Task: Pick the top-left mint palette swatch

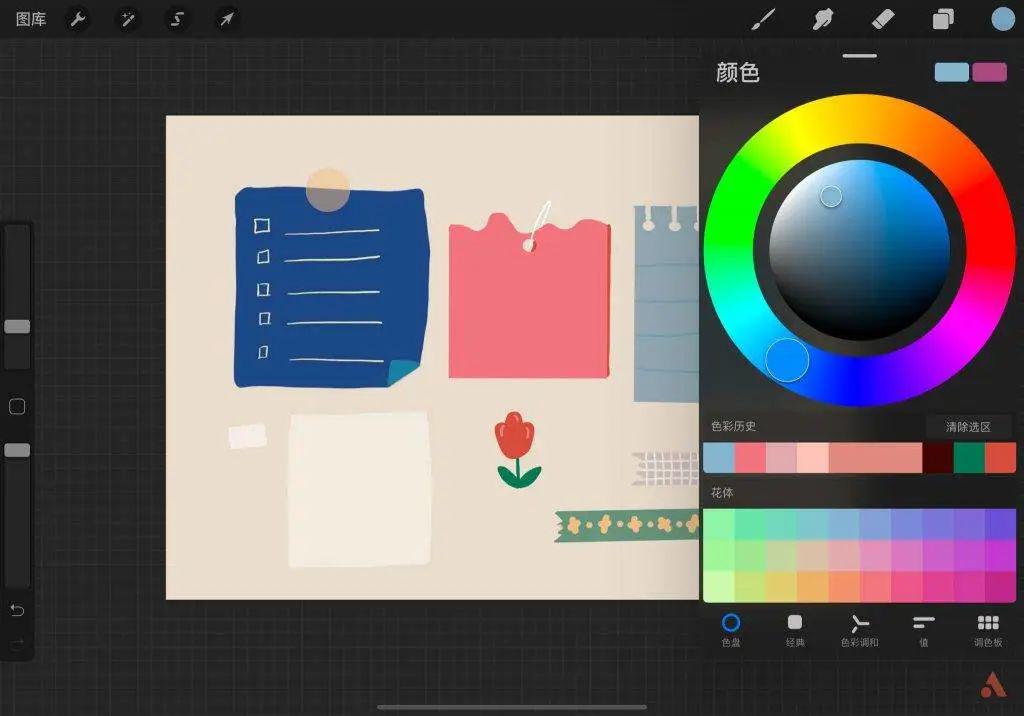Action: 718,525
